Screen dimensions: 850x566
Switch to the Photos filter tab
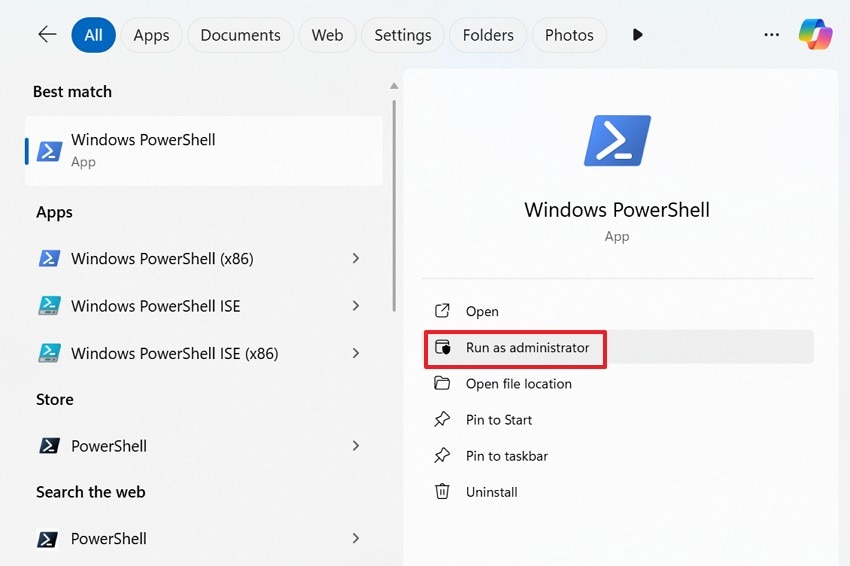[x=569, y=35]
